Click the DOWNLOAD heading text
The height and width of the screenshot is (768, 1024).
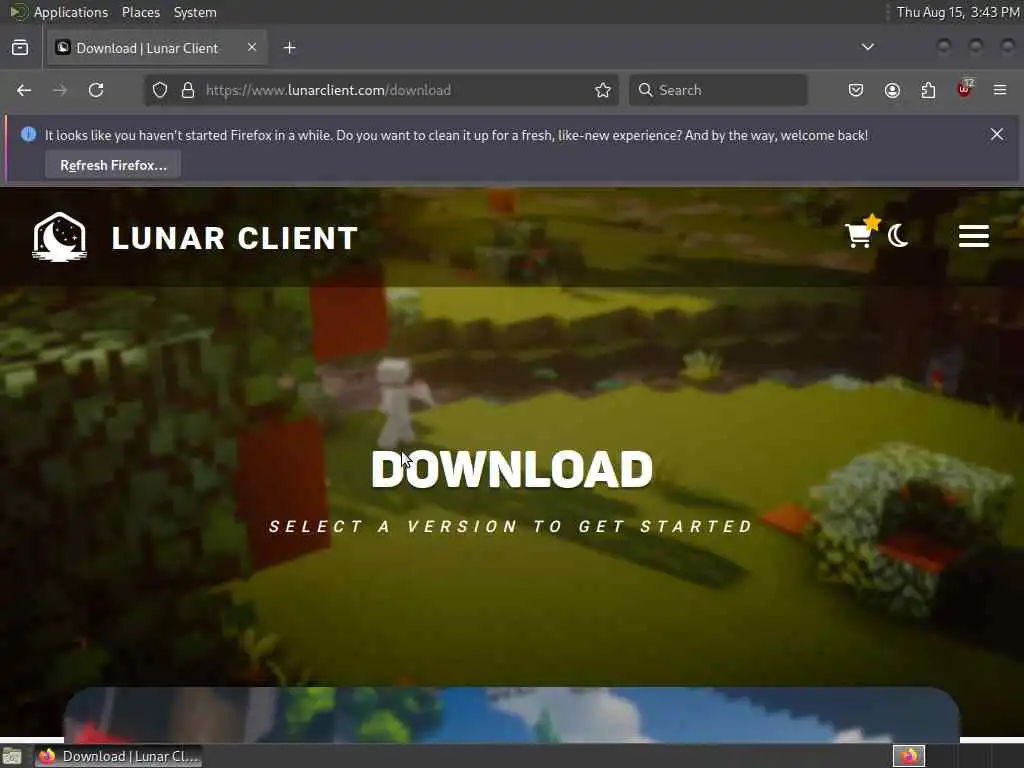click(512, 469)
